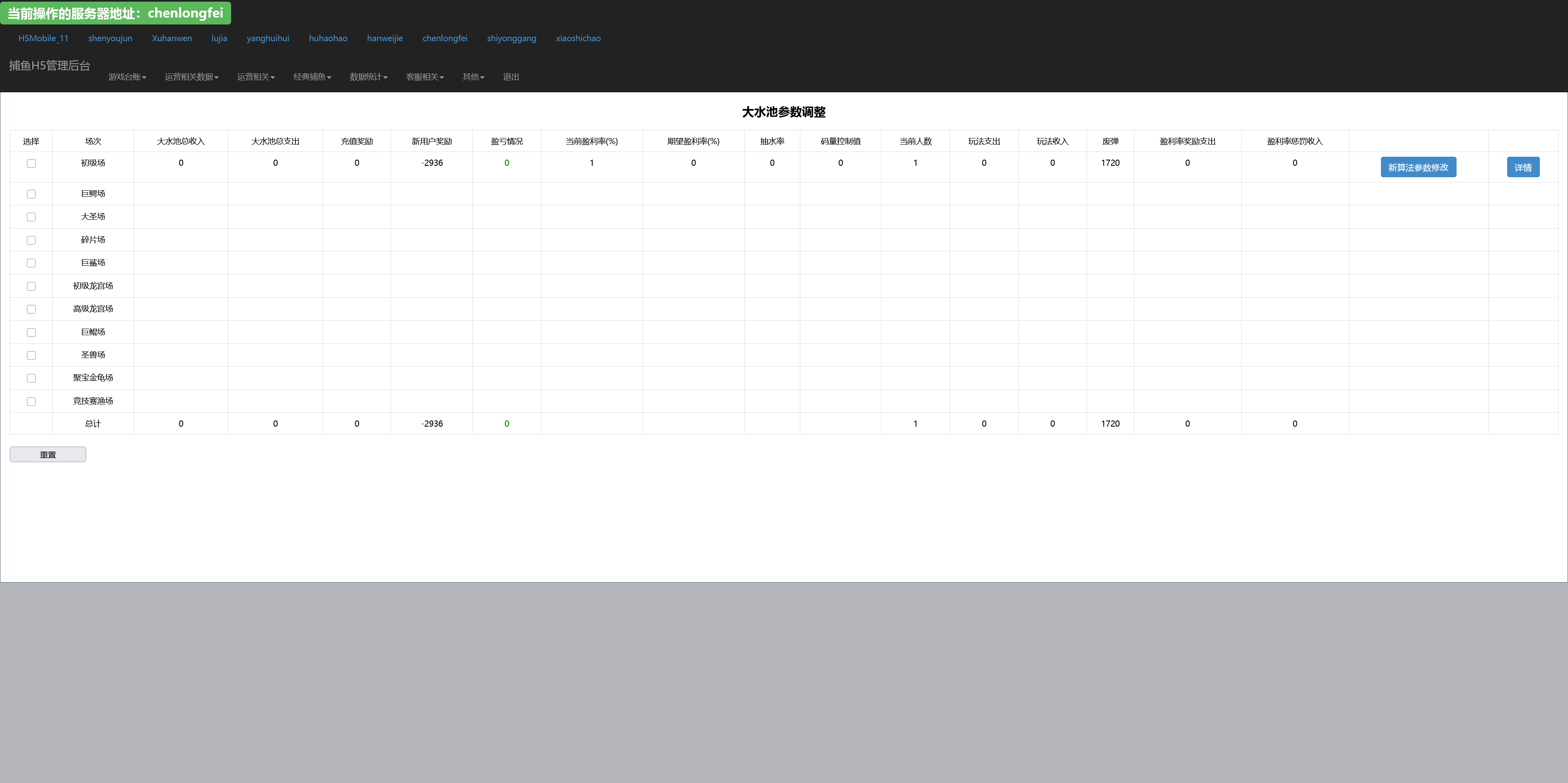
Task: Click the 新算法参数修改 button
Action: [1418, 167]
